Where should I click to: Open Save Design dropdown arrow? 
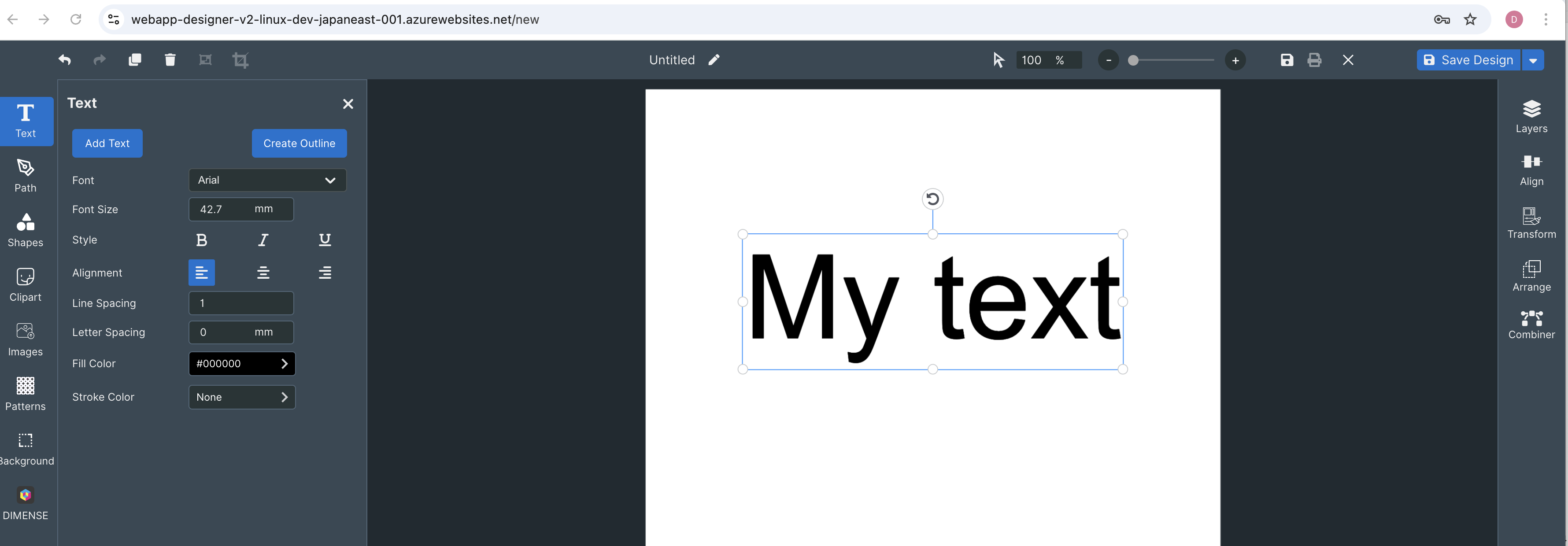tap(1533, 59)
